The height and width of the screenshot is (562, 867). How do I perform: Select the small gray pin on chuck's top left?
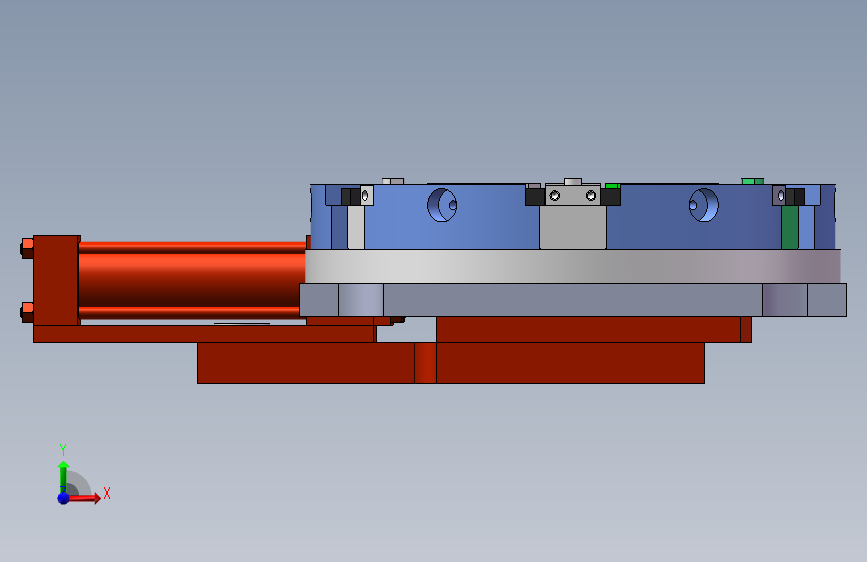393,181
